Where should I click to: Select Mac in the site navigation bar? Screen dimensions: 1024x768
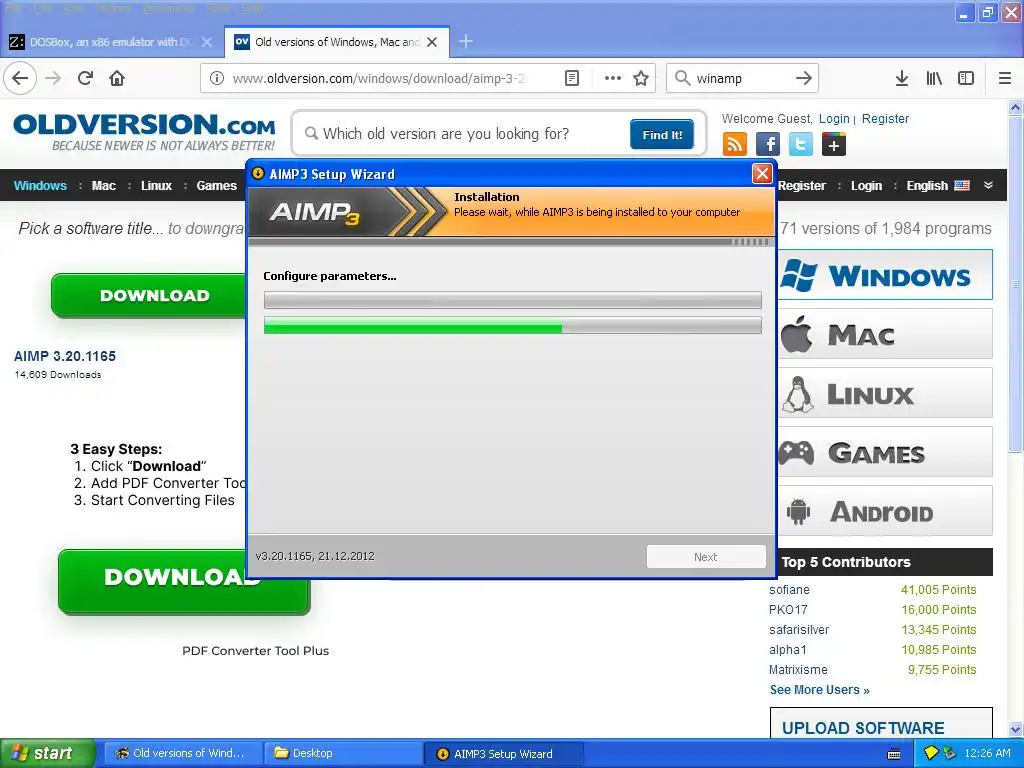pyautogui.click(x=104, y=185)
